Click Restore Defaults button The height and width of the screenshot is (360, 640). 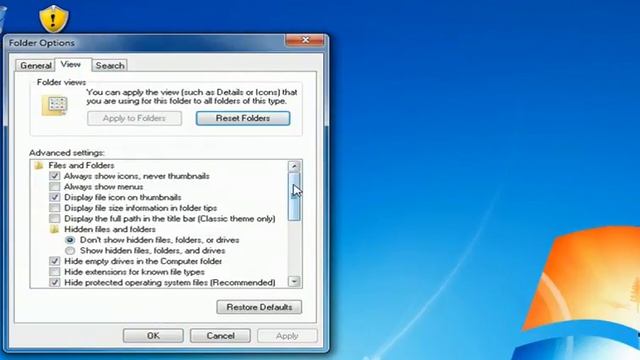tap(259, 307)
